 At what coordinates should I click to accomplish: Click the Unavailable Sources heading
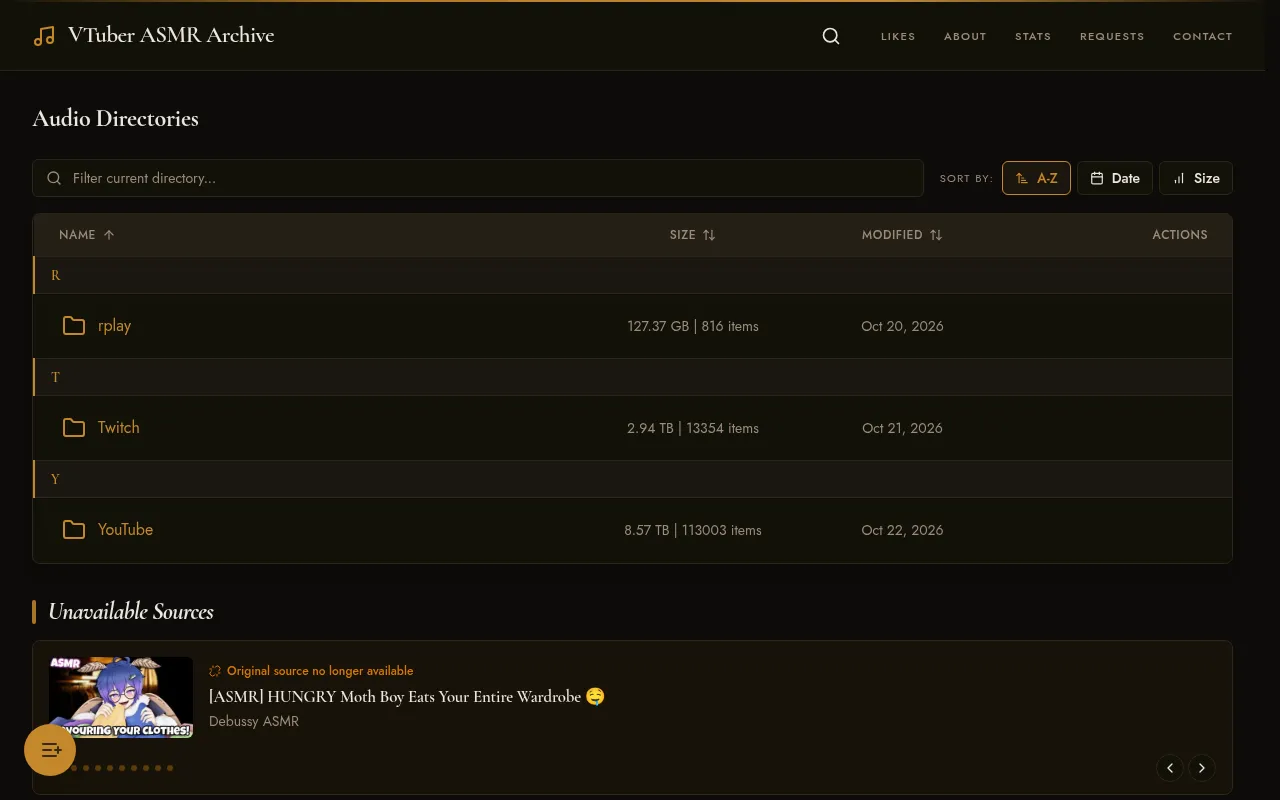(x=131, y=612)
